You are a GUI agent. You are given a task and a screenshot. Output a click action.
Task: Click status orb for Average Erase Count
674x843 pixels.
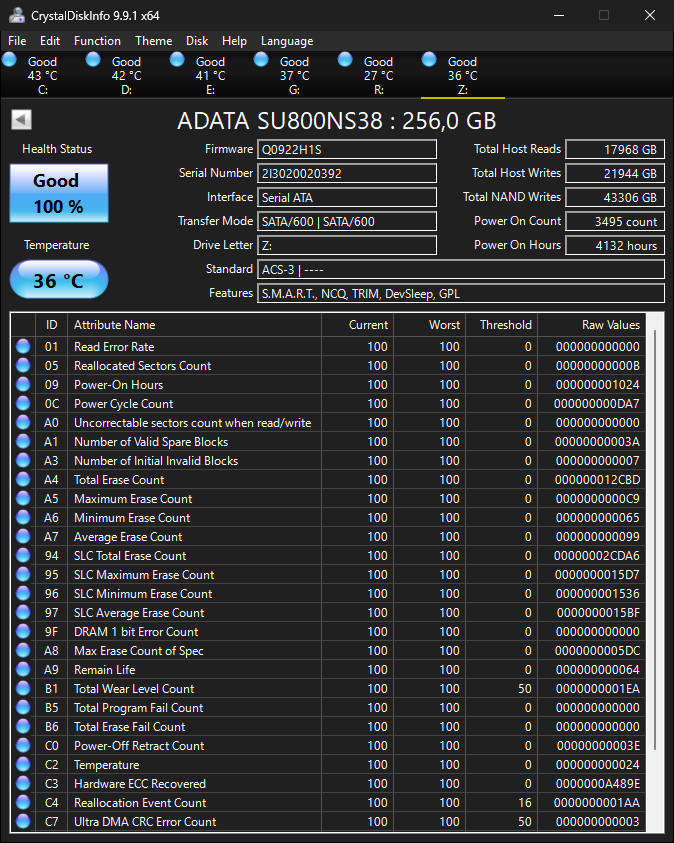point(23,536)
